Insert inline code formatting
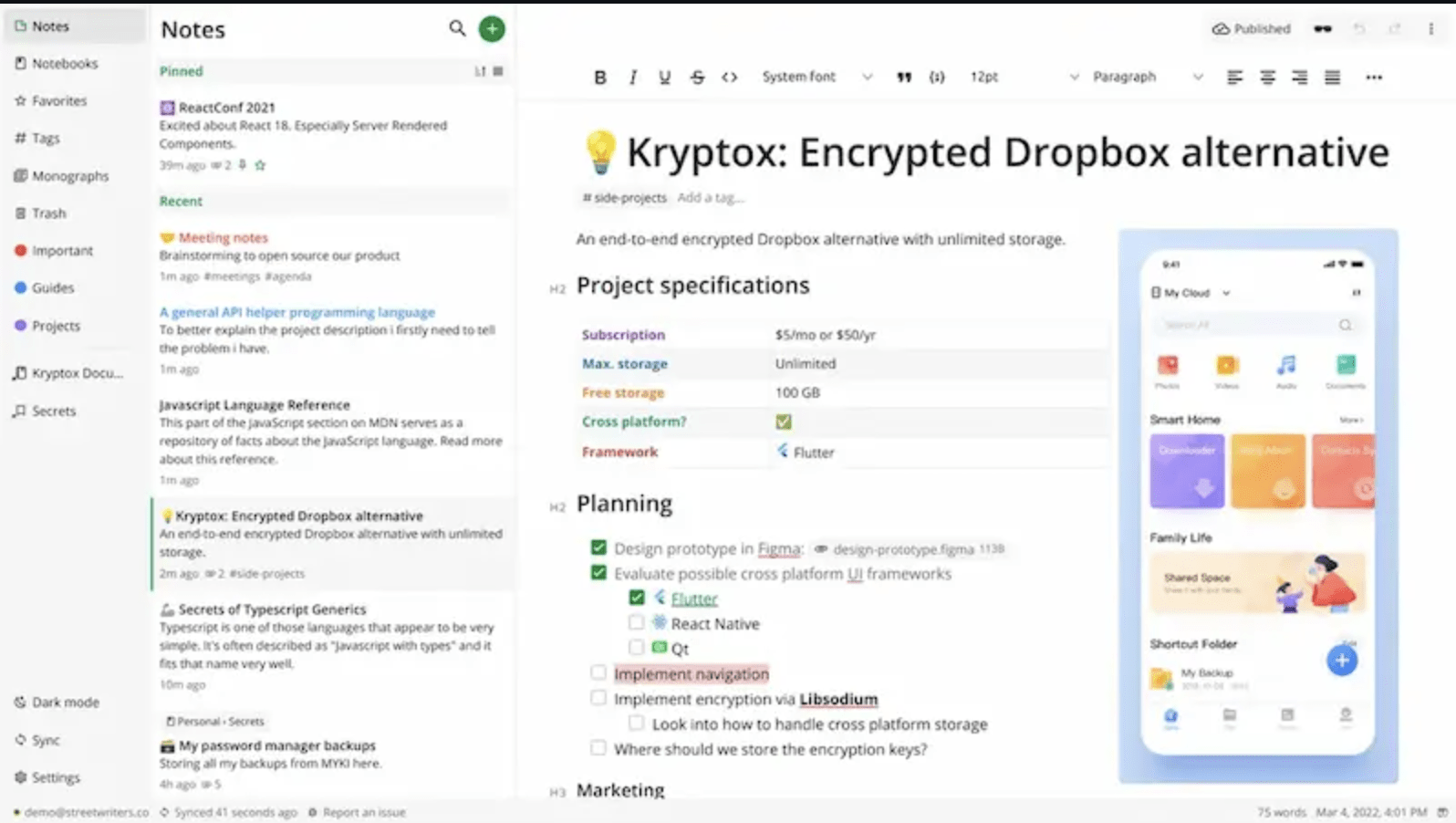Screen dimensions: 1456x823 [x=729, y=78]
